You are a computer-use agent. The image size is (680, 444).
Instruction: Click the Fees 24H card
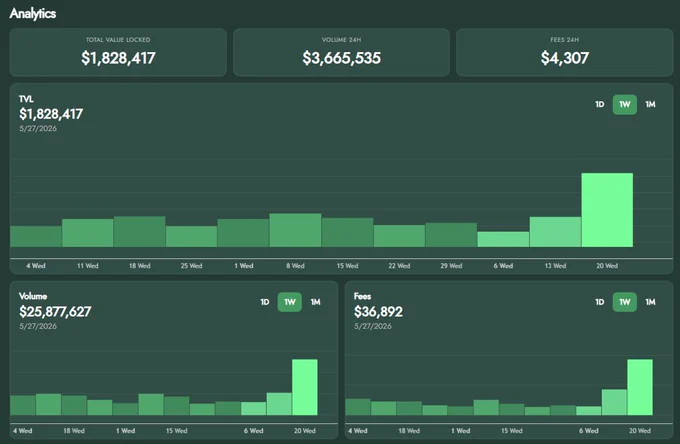tap(565, 52)
